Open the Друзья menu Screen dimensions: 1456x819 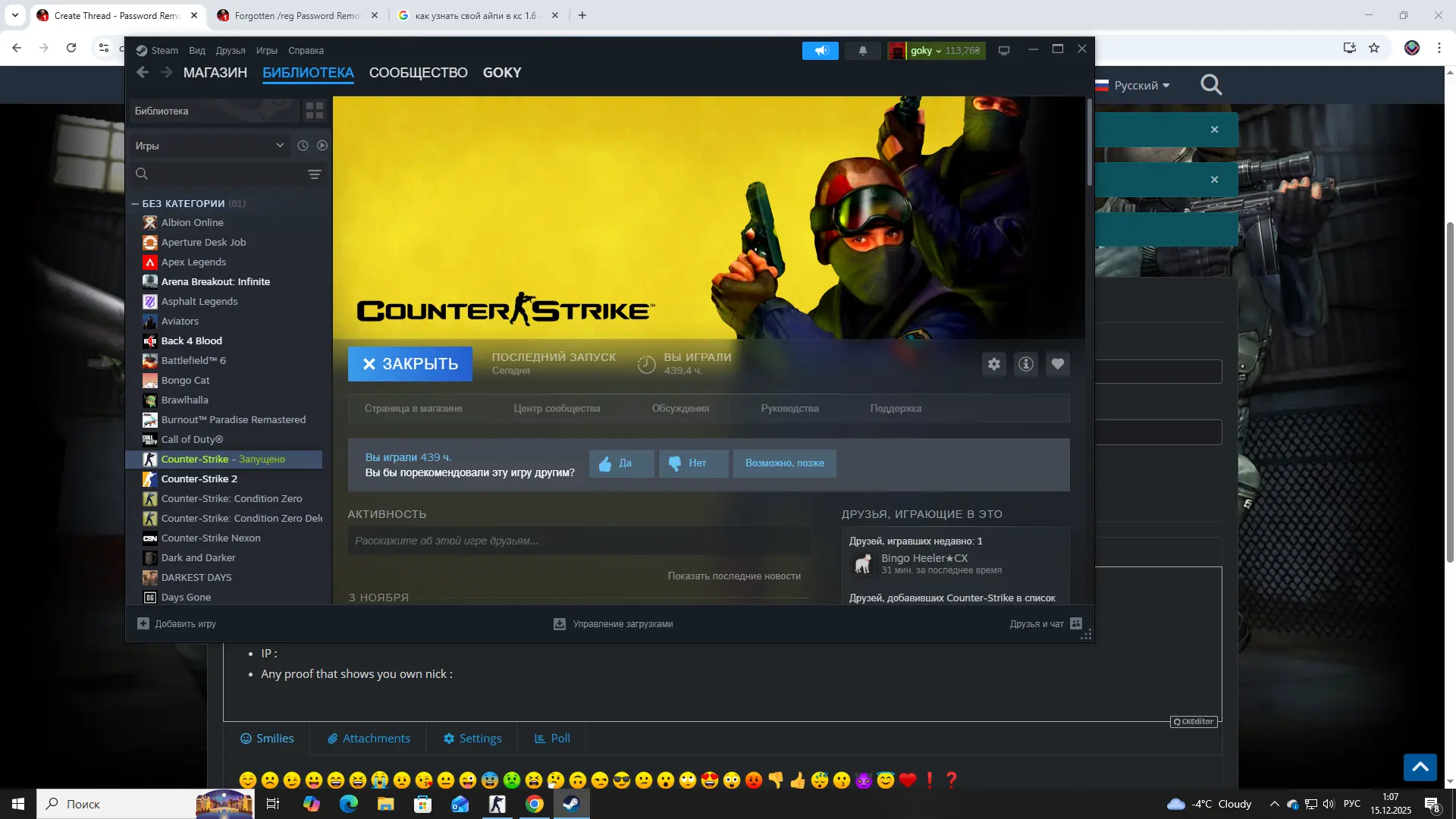coord(231,51)
